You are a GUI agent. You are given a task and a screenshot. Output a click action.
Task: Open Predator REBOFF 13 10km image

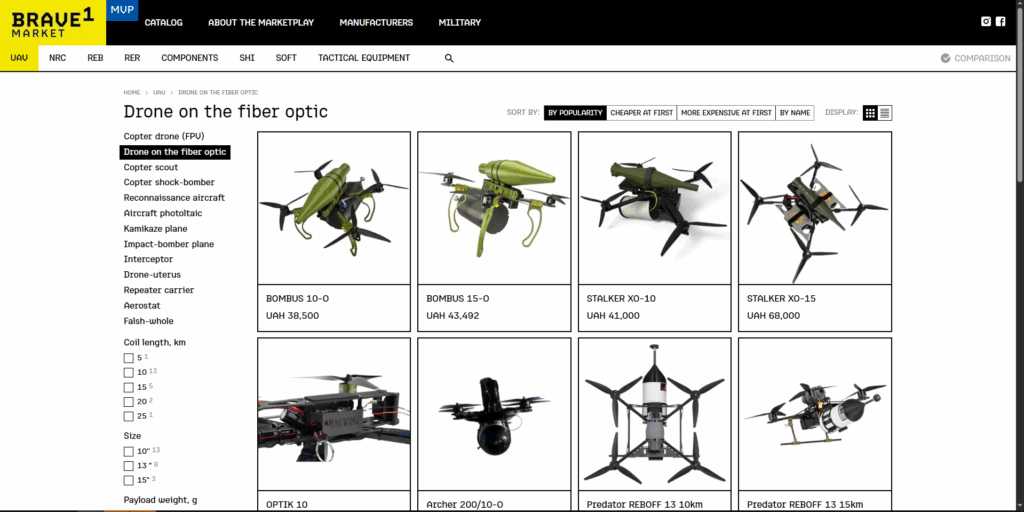654,414
